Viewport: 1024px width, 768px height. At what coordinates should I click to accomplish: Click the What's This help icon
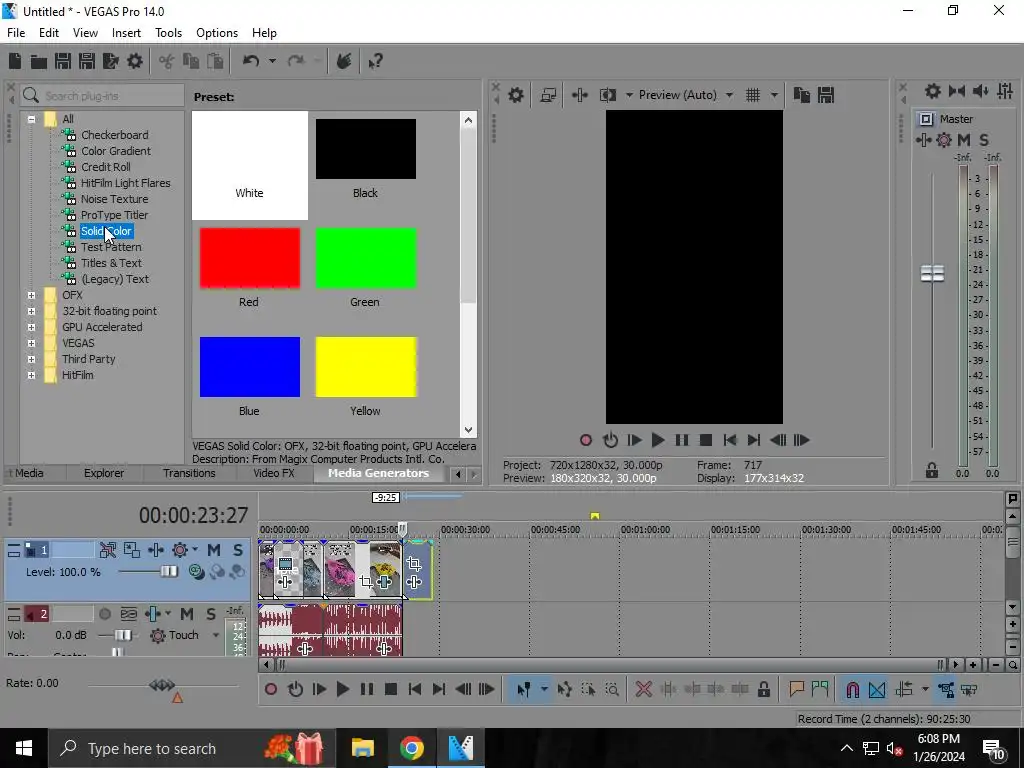click(375, 62)
